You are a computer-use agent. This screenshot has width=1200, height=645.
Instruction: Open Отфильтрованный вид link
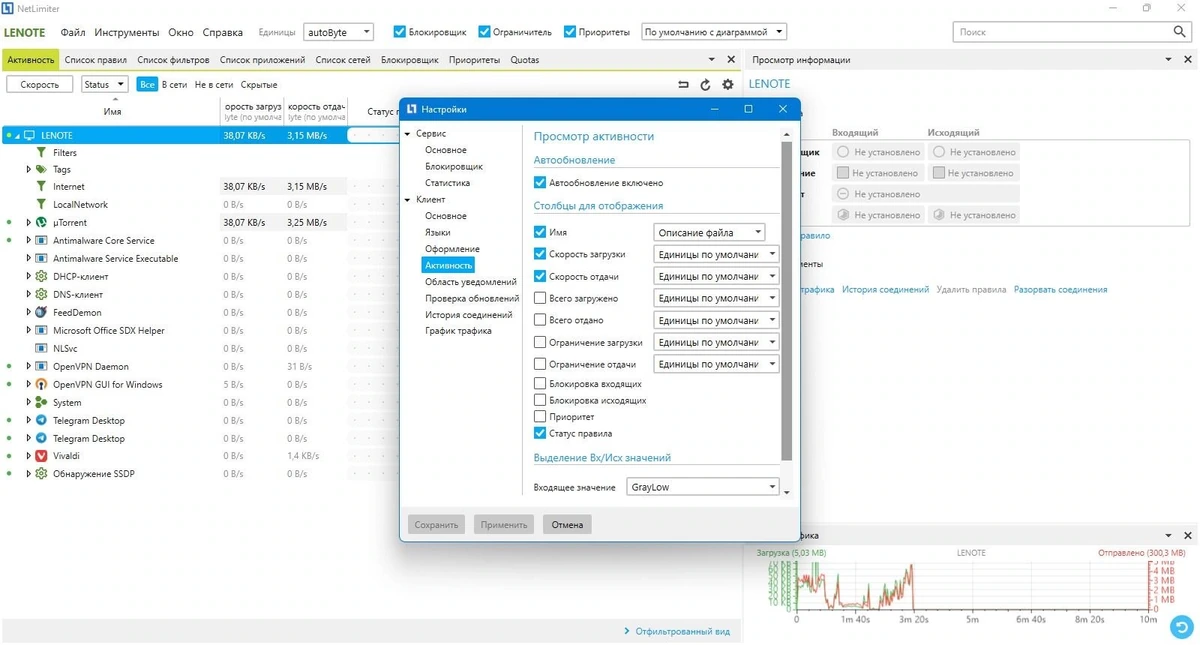[683, 632]
